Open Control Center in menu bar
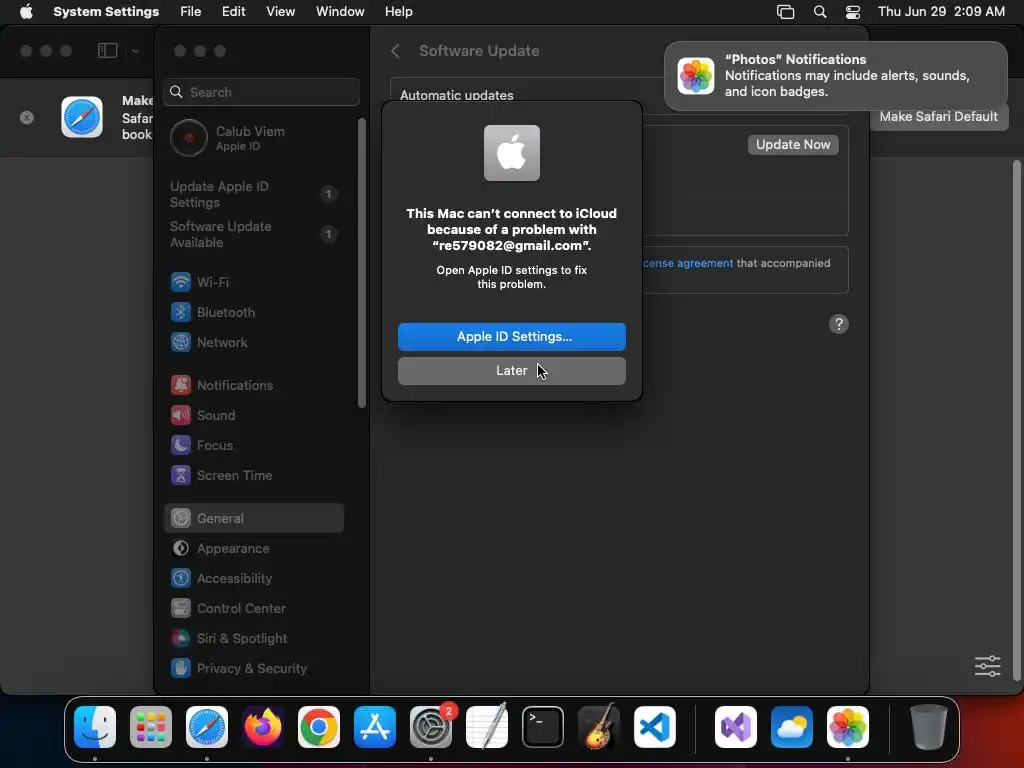The width and height of the screenshot is (1024, 768). (853, 12)
